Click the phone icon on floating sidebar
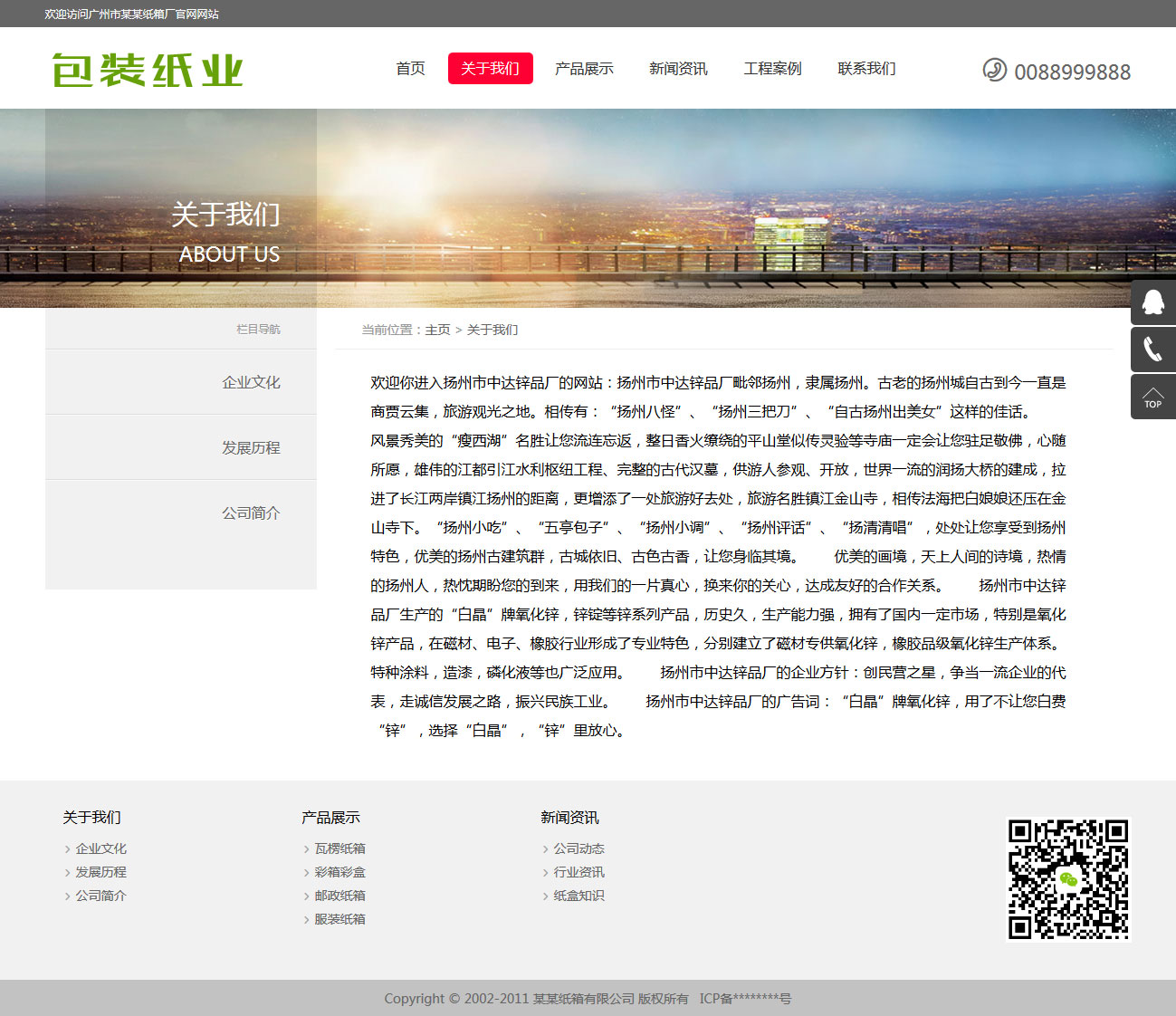Screen dimensions: 1176x1016 [x=1152, y=350]
